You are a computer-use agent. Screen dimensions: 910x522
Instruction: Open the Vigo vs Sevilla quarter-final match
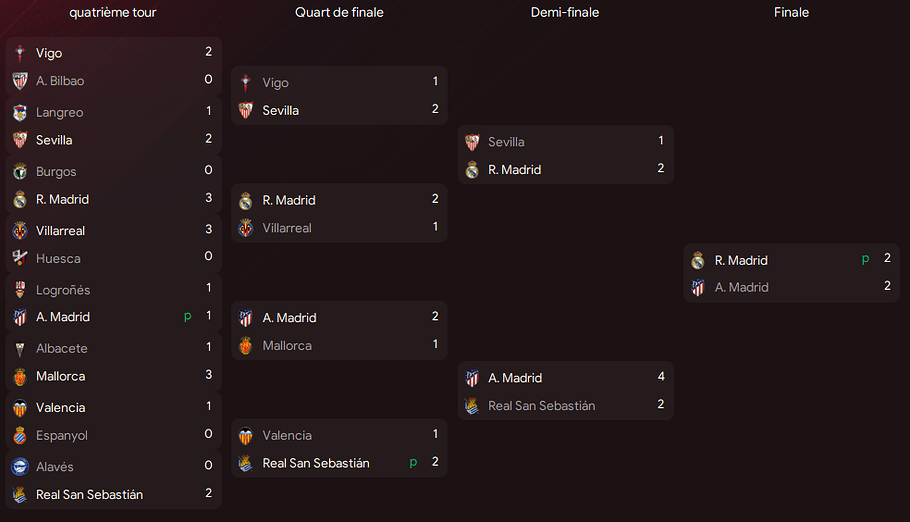[x=339, y=96]
